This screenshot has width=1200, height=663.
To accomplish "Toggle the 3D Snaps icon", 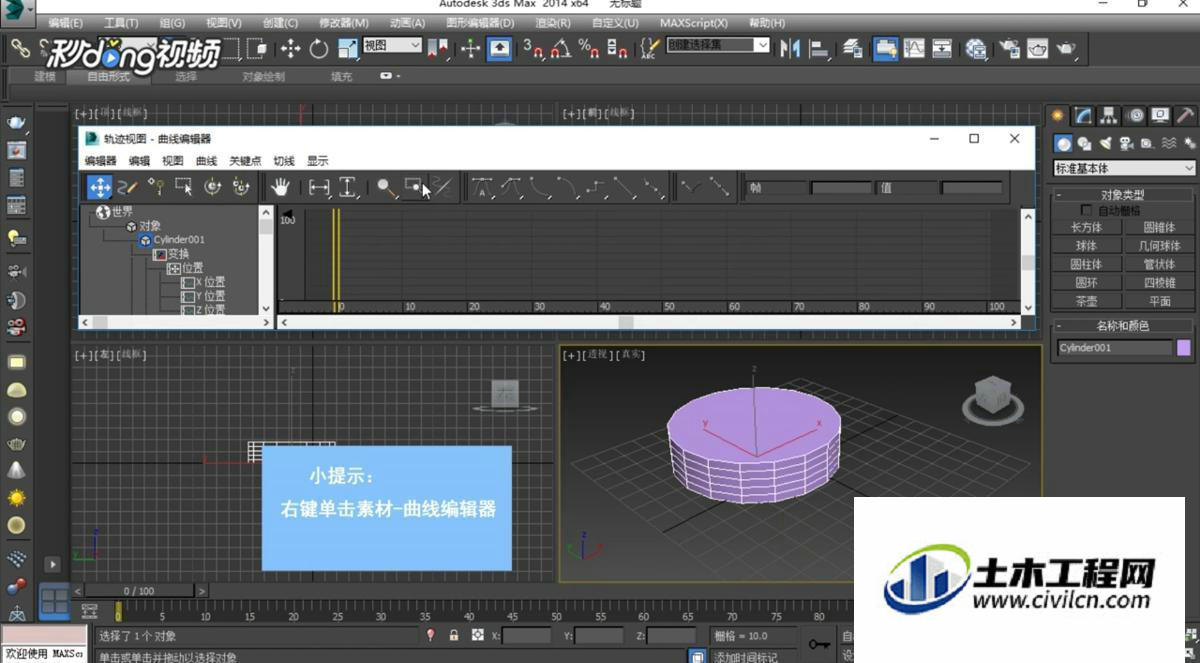I will point(532,47).
